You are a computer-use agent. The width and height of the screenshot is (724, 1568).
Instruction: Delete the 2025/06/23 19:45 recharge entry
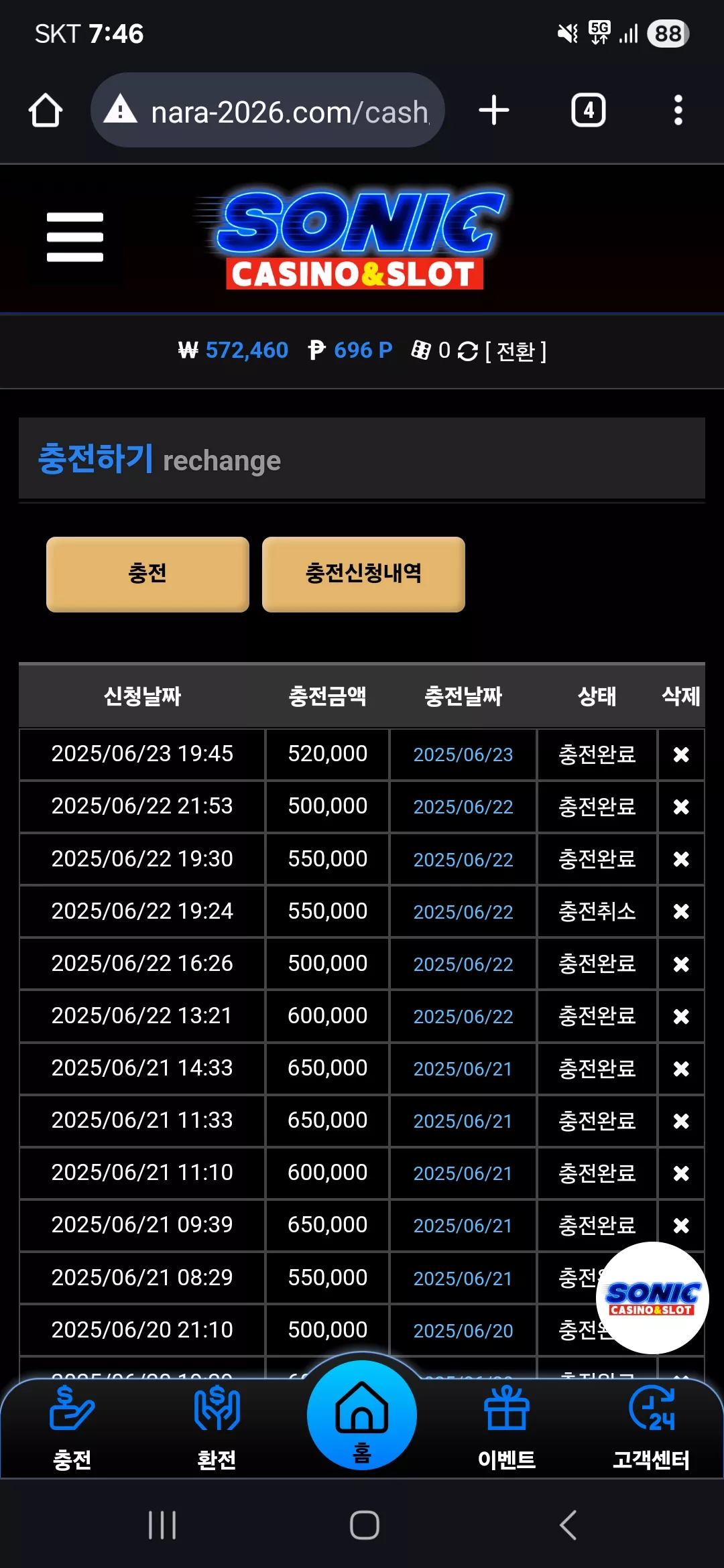[681, 755]
